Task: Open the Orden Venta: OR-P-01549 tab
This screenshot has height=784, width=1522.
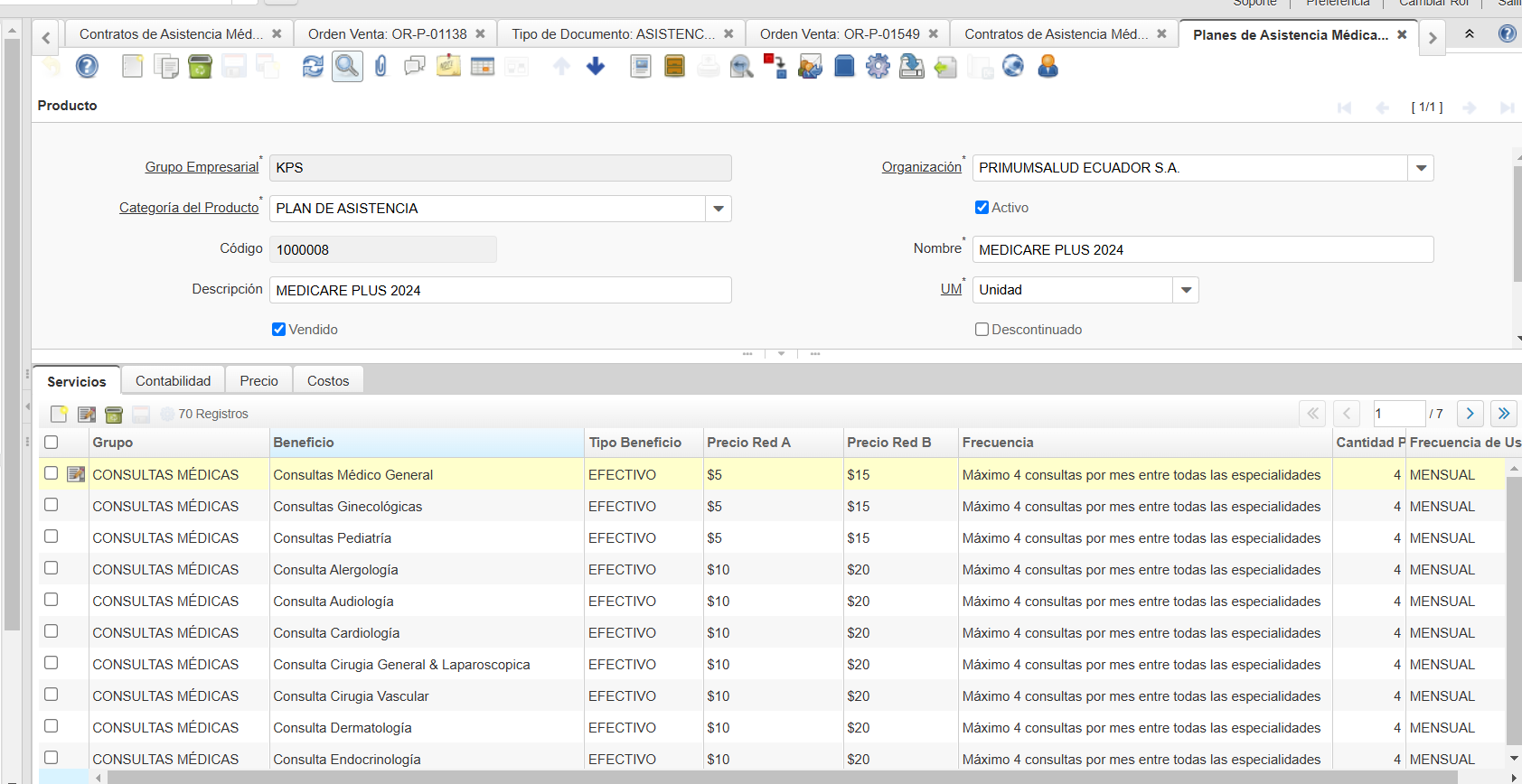Action: click(839, 34)
